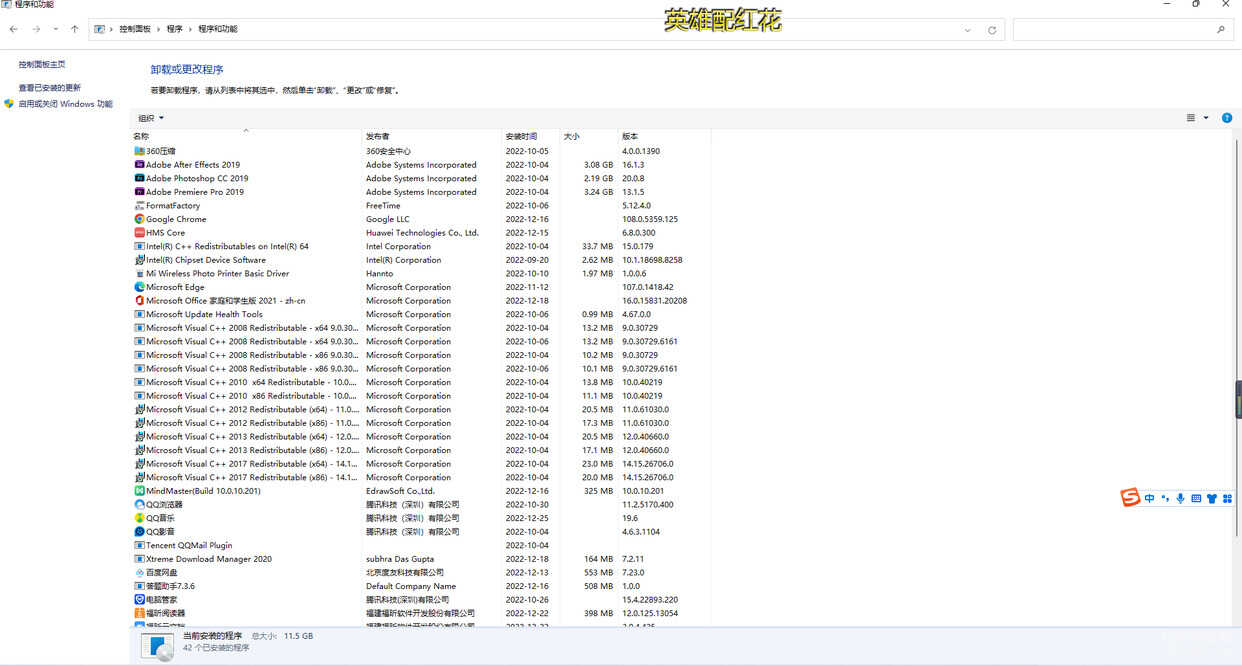The width and height of the screenshot is (1242, 666).
Task: Click the 控制面板 breadcrumb
Action: pos(135,29)
